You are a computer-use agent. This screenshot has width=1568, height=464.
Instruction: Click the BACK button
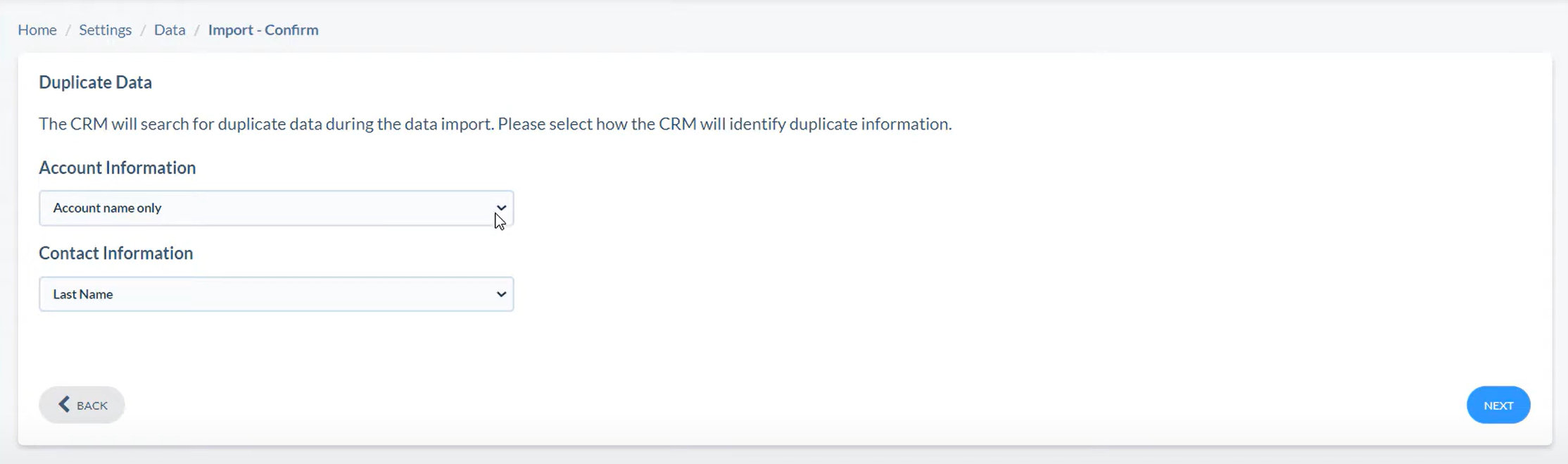pyautogui.click(x=82, y=405)
